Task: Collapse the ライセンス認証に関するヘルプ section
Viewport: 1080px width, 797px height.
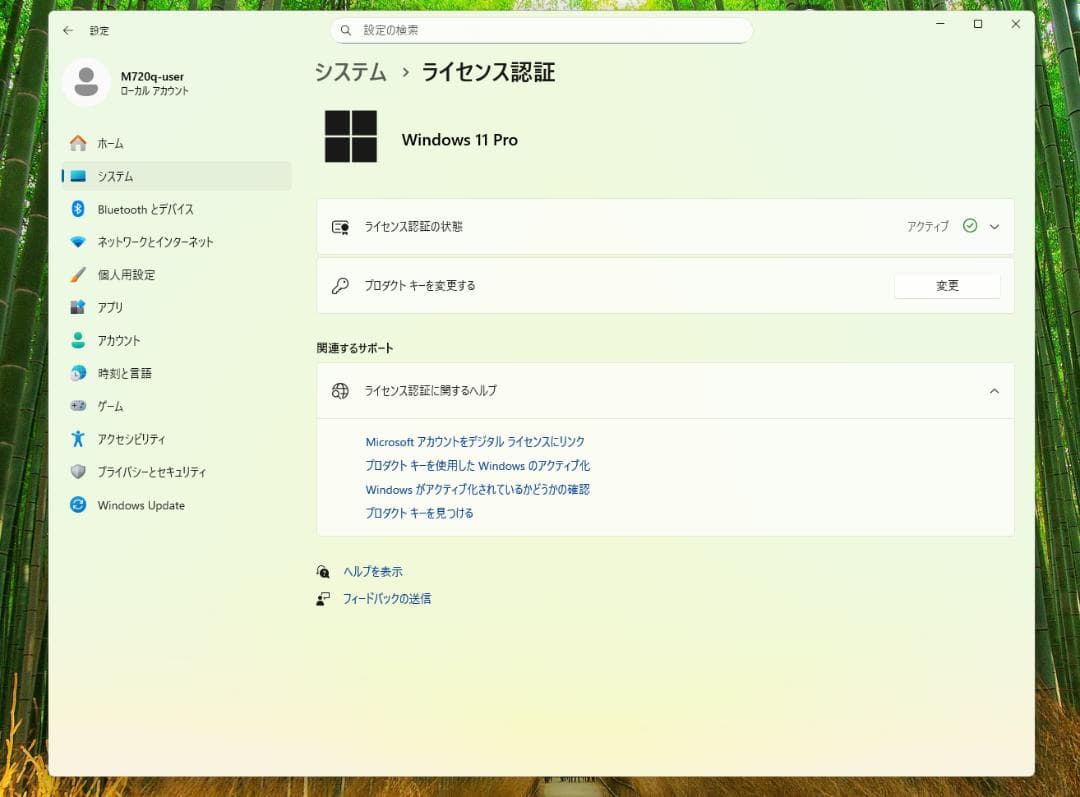Action: [994, 391]
